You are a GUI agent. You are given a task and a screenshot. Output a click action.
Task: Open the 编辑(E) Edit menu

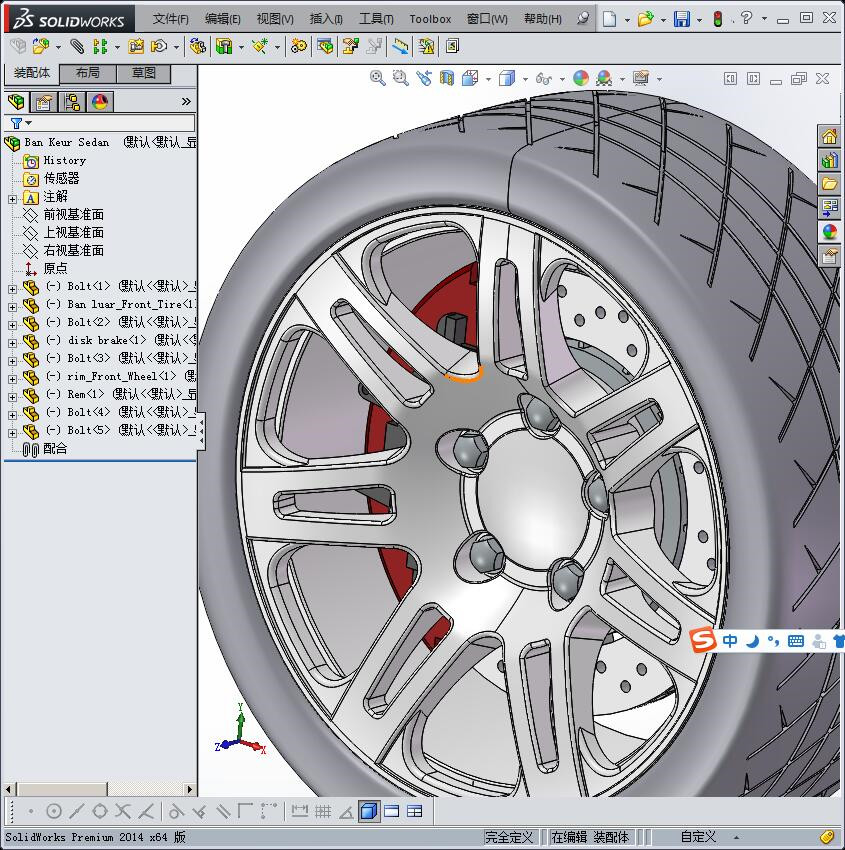click(223, 19)
